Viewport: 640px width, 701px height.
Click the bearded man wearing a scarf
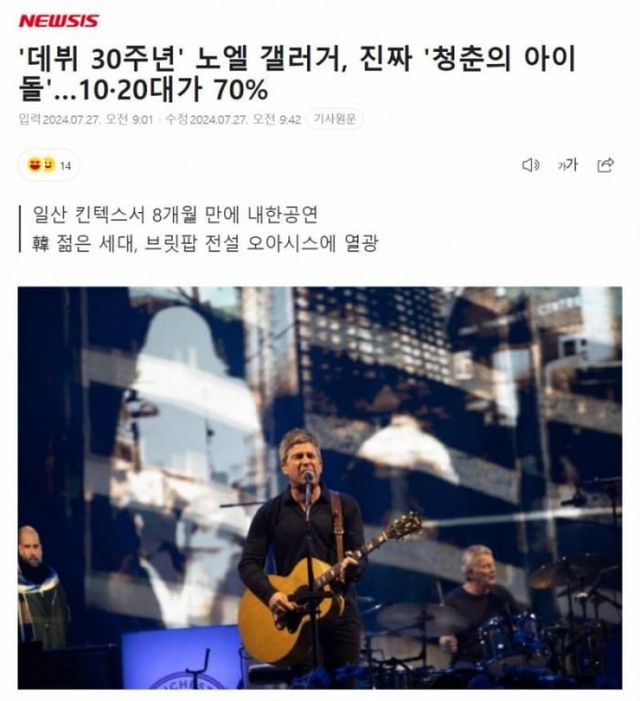pyautogui.click(x=39, y=586)
